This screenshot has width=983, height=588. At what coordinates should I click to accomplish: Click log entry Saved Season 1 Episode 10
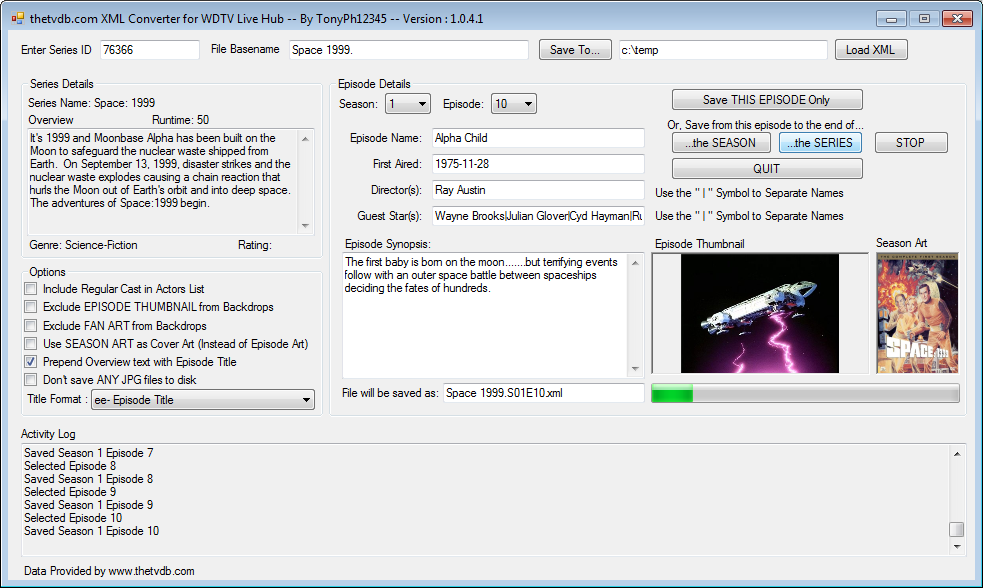92,532
